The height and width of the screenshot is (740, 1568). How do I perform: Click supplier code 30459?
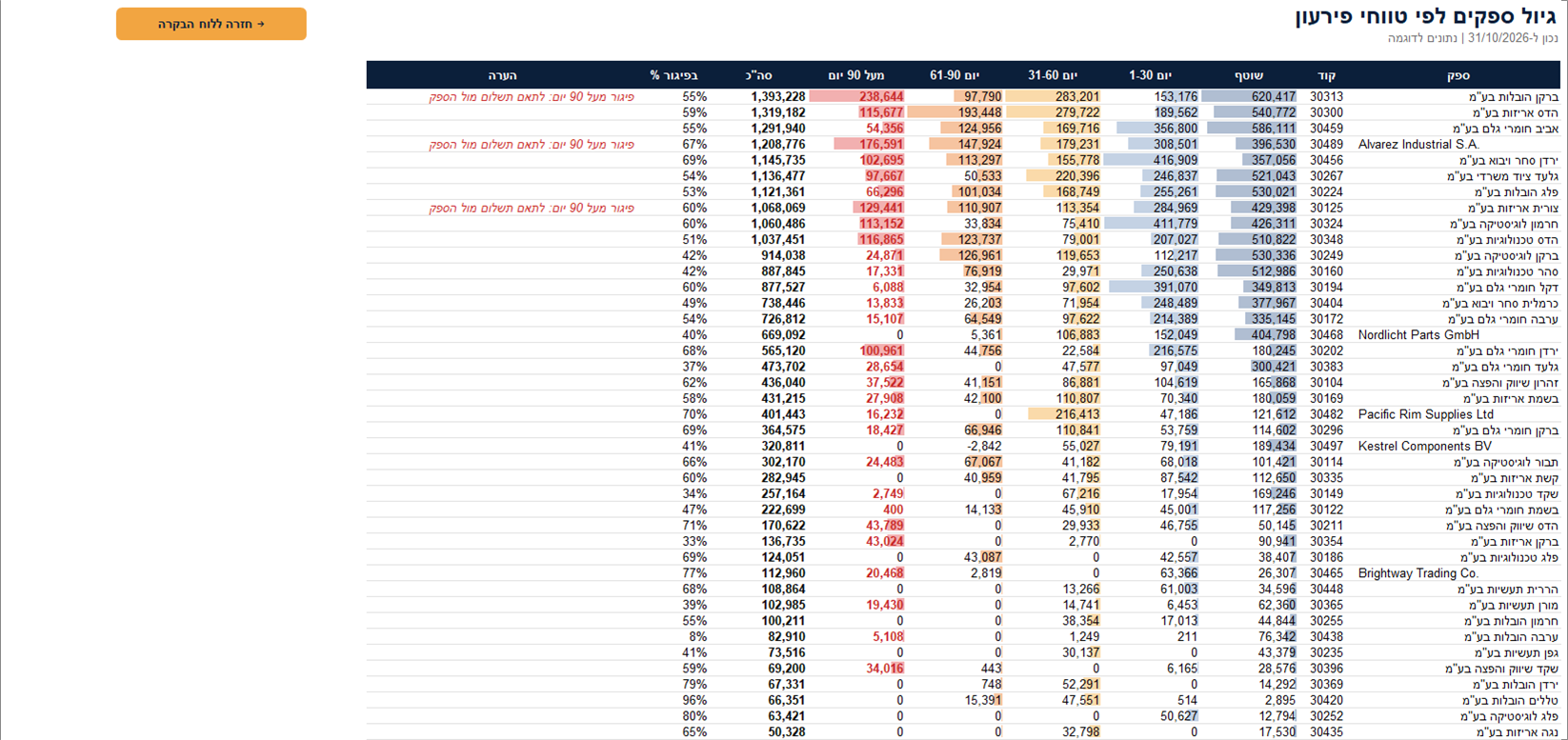point(1326,129)
